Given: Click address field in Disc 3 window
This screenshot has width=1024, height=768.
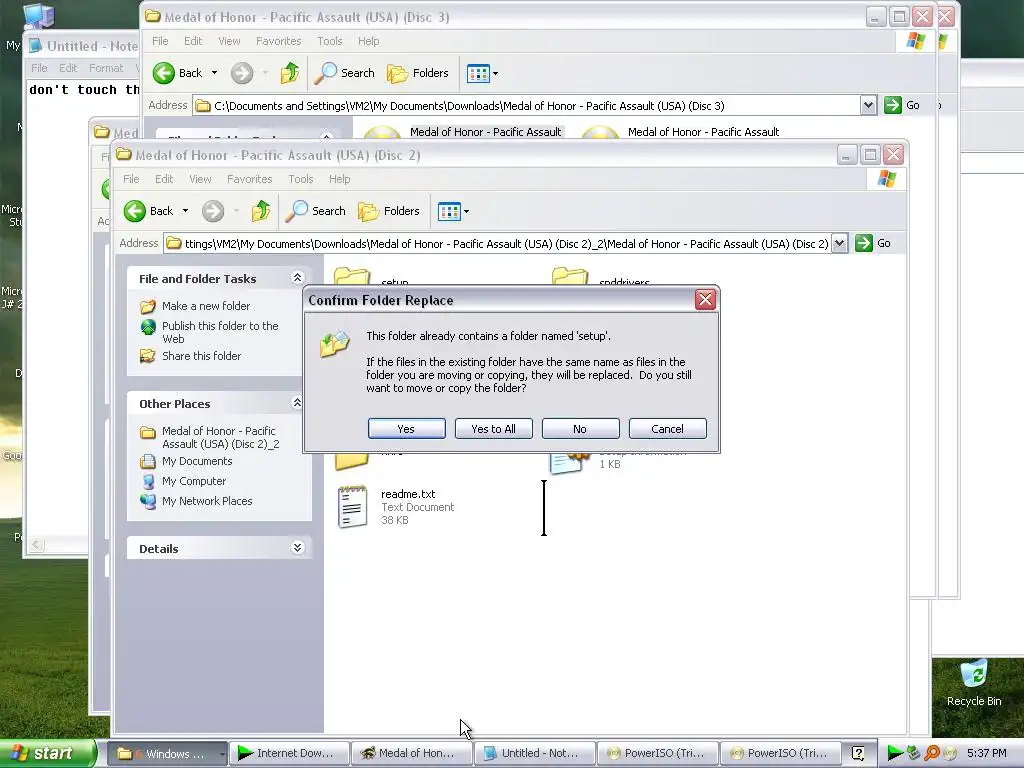Looking at the screenshot, I should coord(526,105).
